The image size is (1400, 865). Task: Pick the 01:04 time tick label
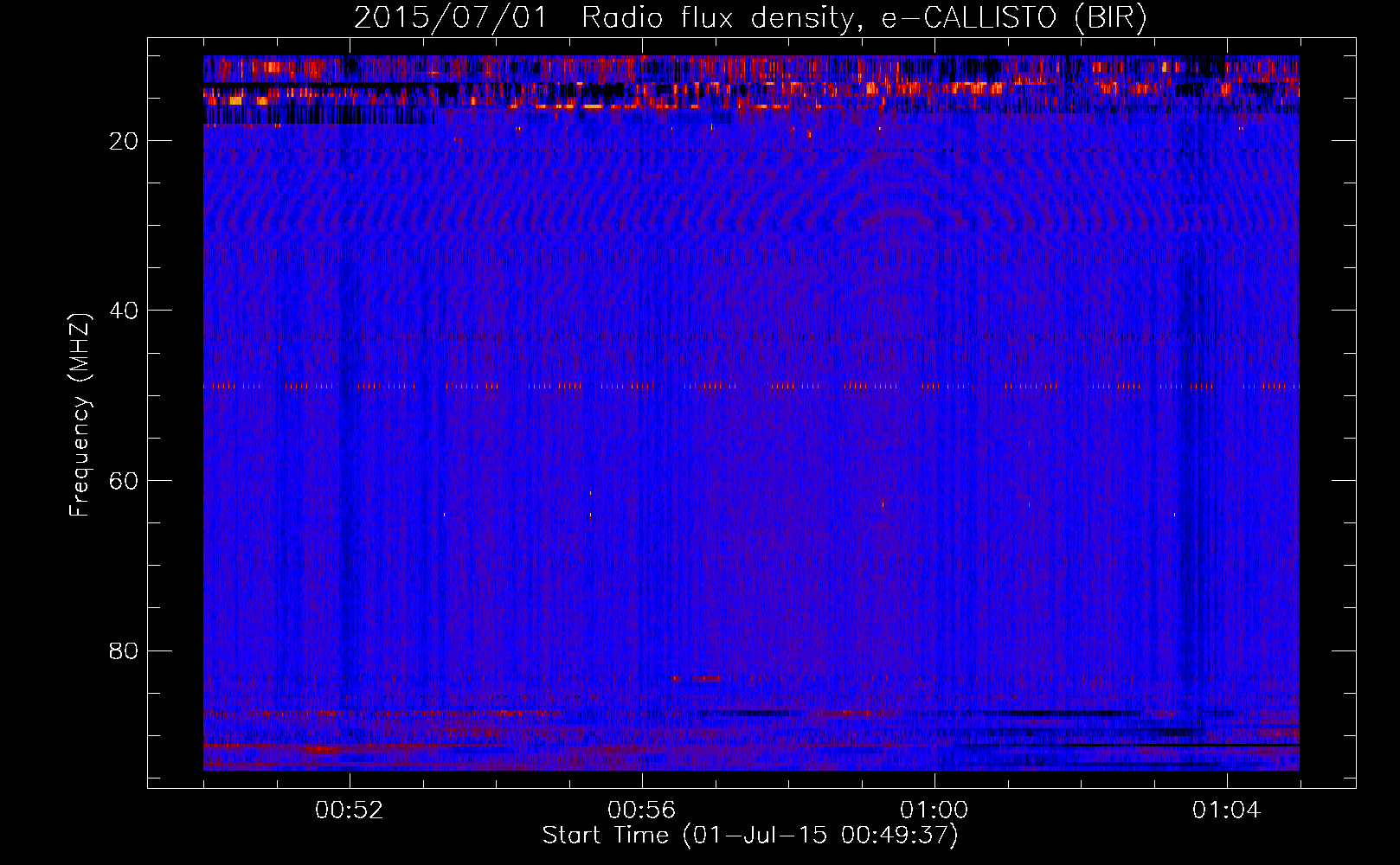[1227, 810]
